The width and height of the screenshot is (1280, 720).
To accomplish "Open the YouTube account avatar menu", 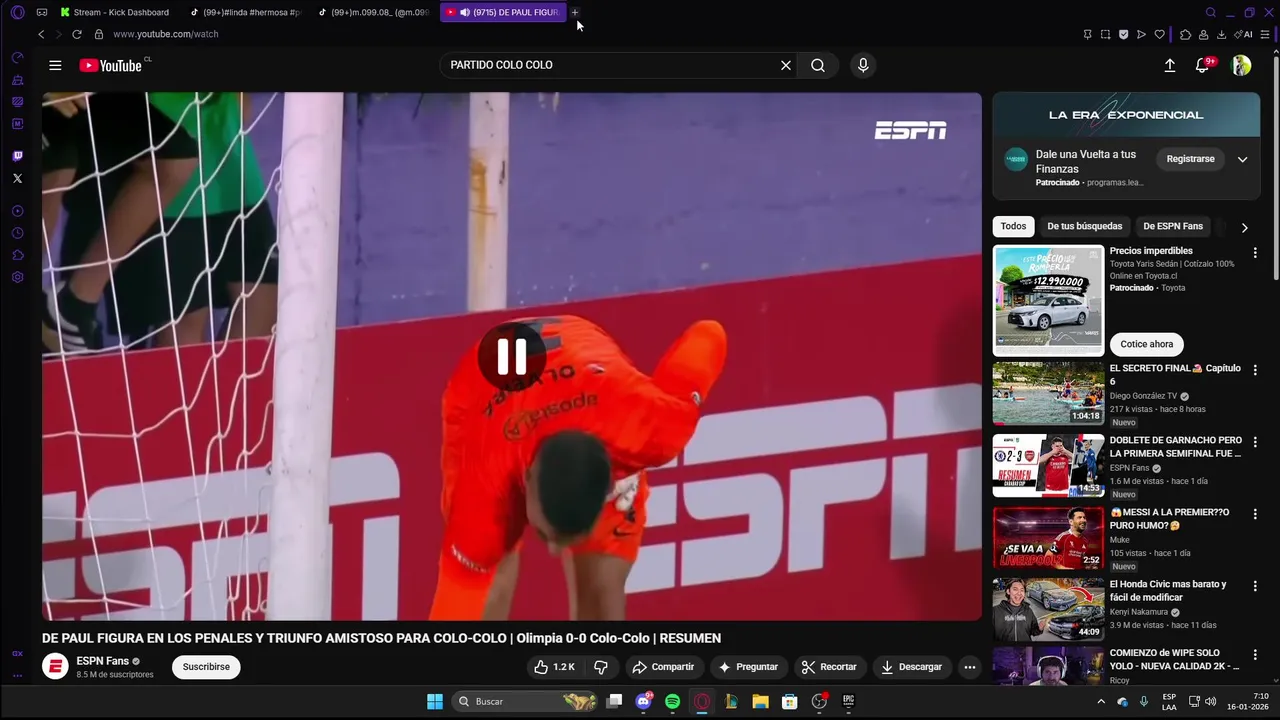I will click(1241, 65).
